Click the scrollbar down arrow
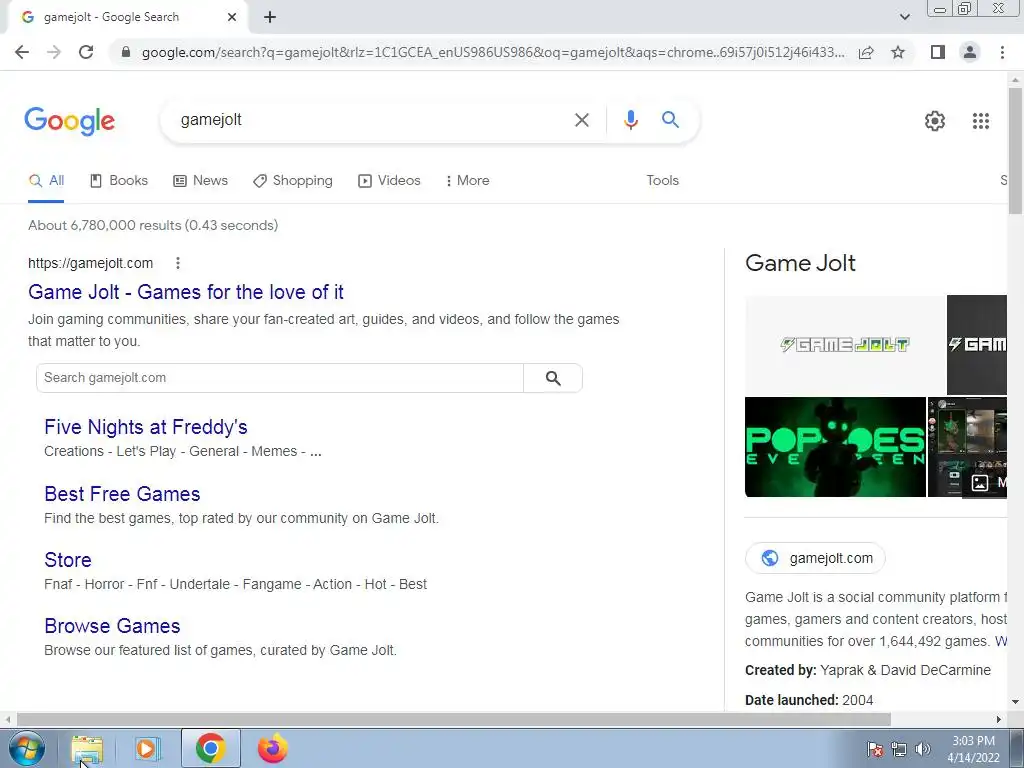This screenshot has width=1024, height=768. click(1015, 702)
